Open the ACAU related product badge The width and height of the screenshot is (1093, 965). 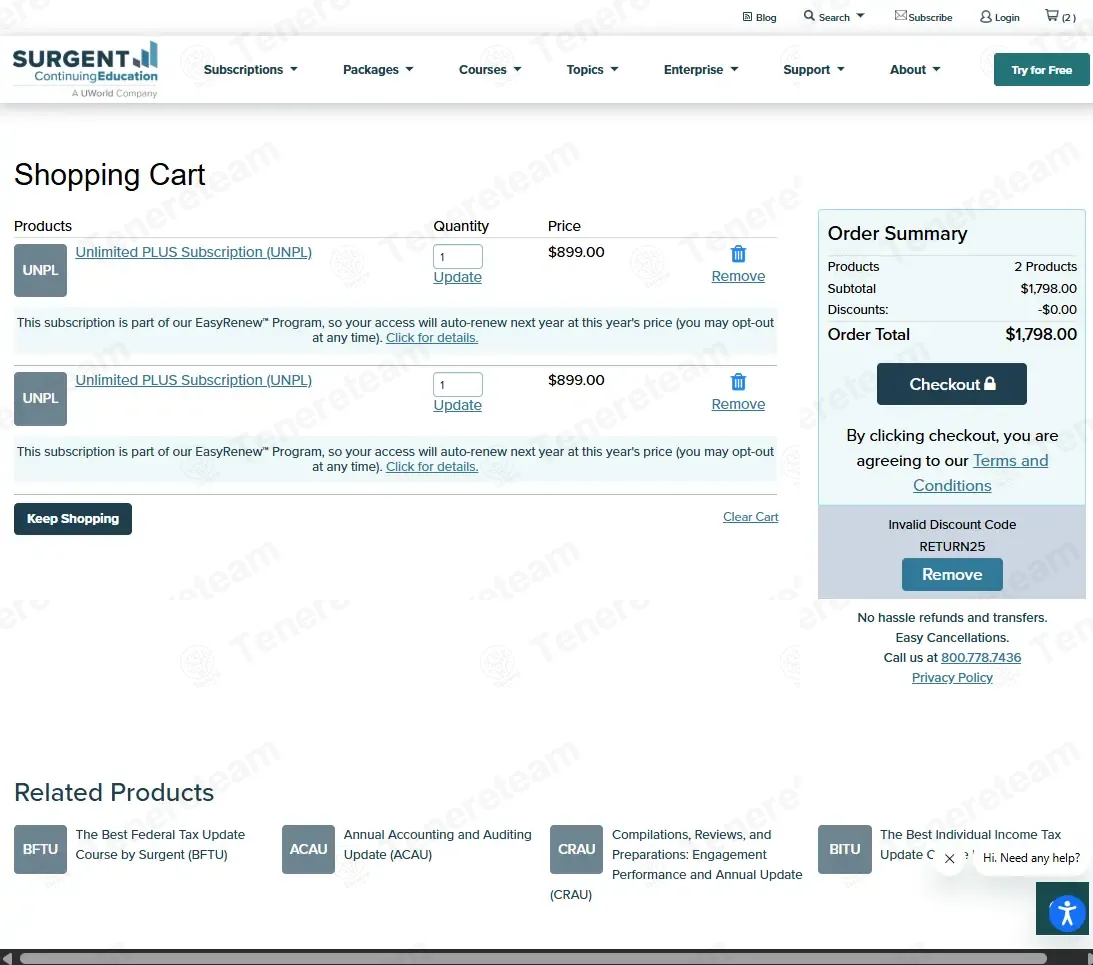point(308,849)
